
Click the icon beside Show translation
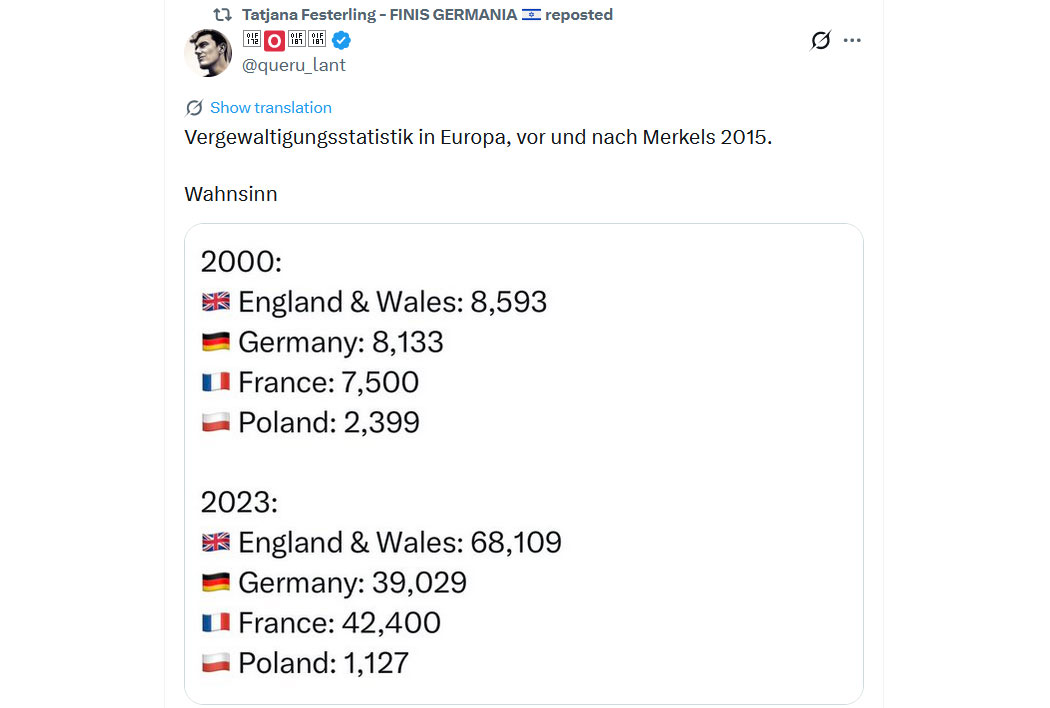point(194,108)
